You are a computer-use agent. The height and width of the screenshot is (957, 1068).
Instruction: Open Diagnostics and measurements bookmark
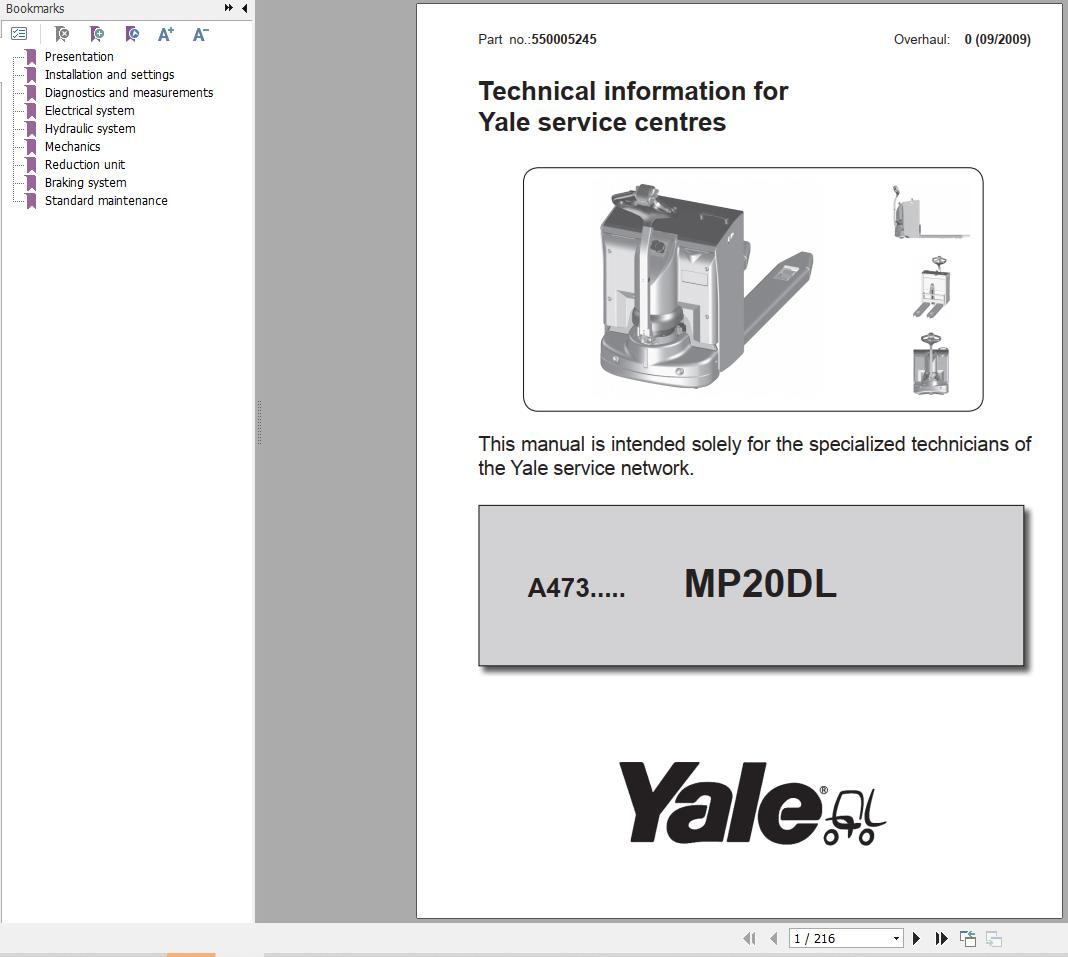tap(129, 93)
